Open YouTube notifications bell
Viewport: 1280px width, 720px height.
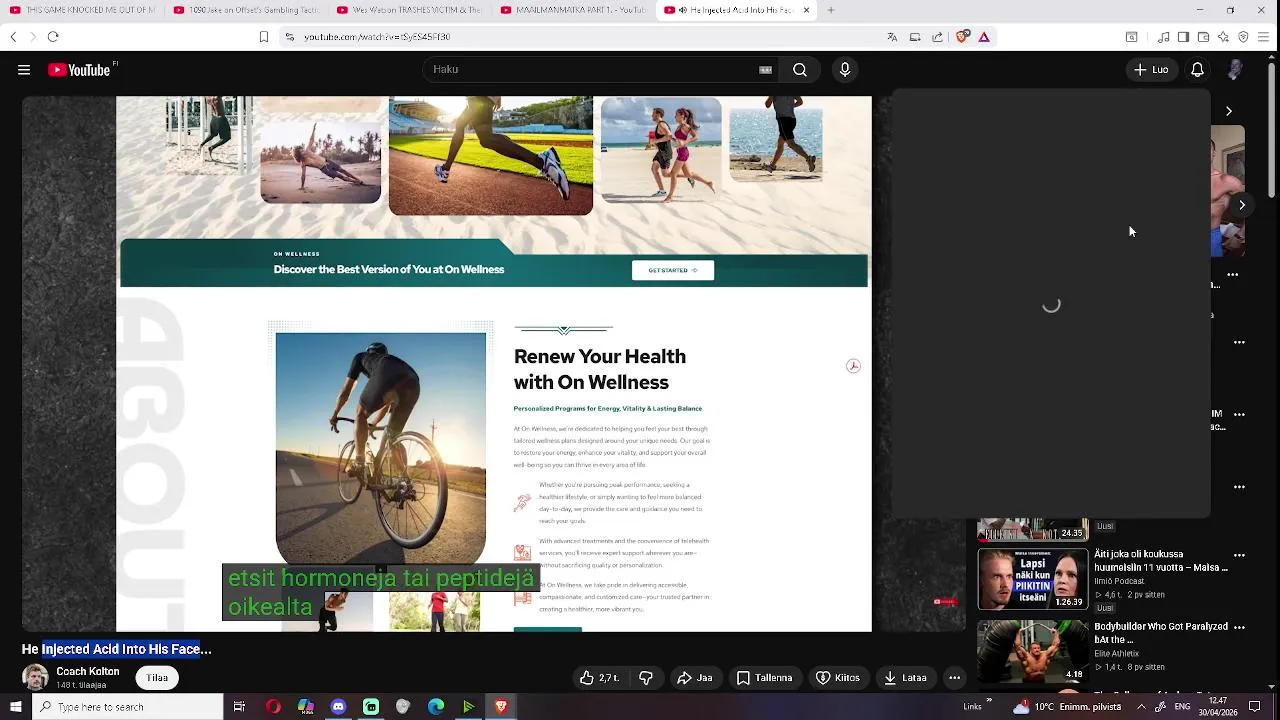coord(1197,70)
